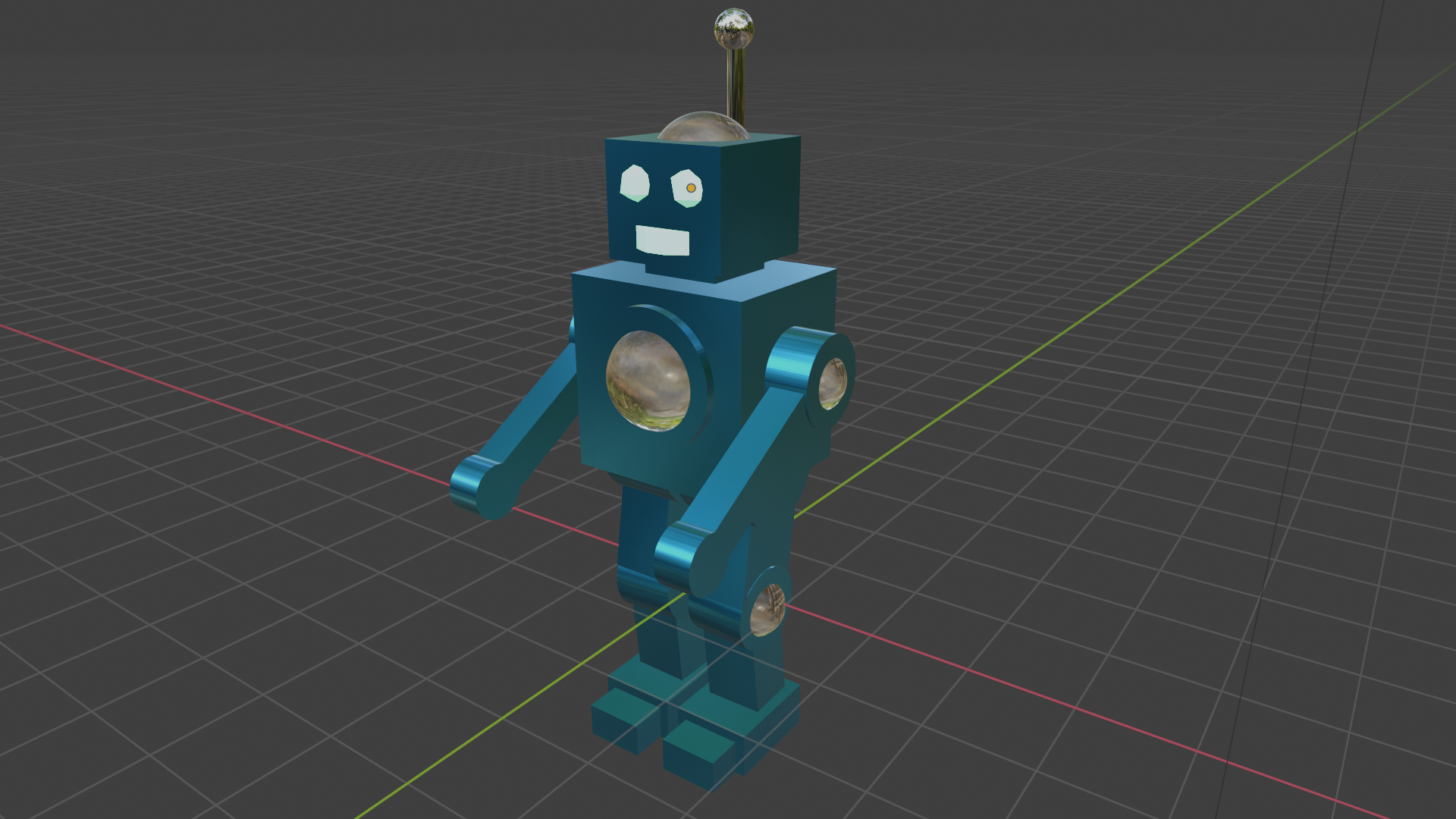This screenshot has width=1456, height=819.
Task: Click the glass dome on hip joint
Action: click(767, 609)
